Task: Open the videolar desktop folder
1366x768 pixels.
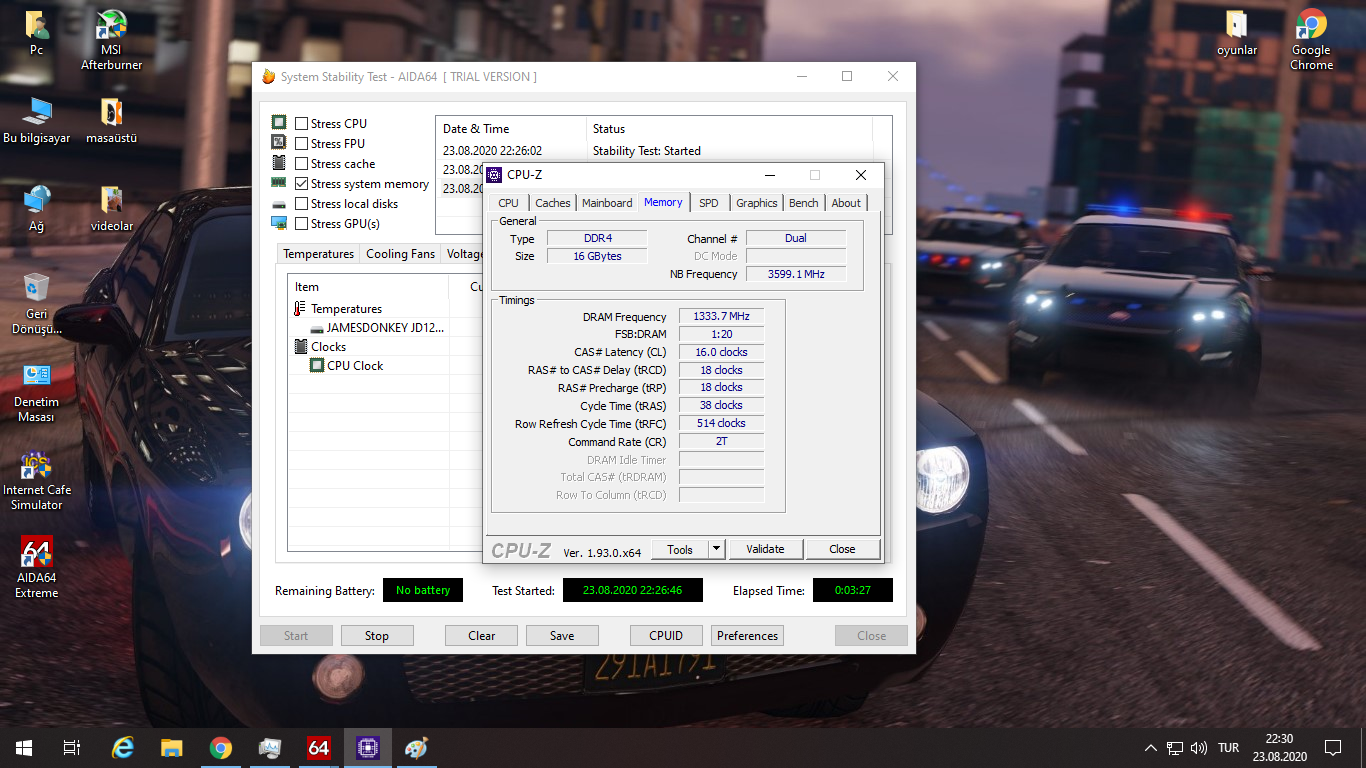Action: [x=111, y=208]
